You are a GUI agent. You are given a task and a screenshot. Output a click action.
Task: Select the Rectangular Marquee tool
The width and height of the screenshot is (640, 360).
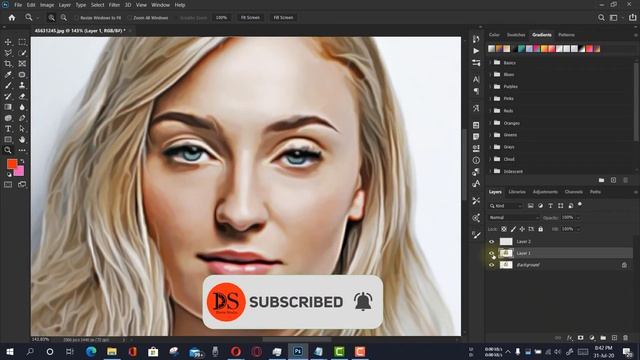tap(22, 42)
